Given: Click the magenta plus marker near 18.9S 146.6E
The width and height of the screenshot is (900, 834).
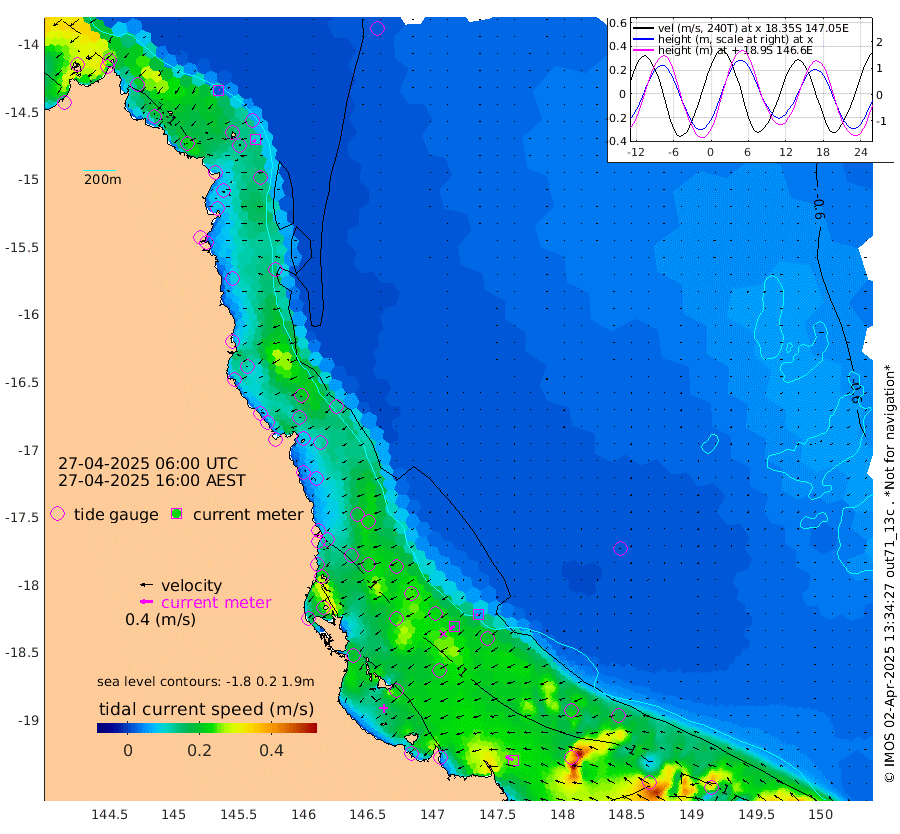Looking at the screenshot, I should pos(383,708).
